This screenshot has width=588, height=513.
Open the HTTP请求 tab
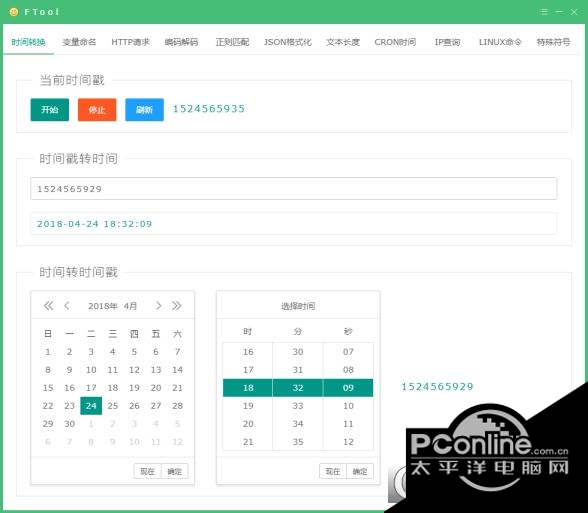pos(130,42)
